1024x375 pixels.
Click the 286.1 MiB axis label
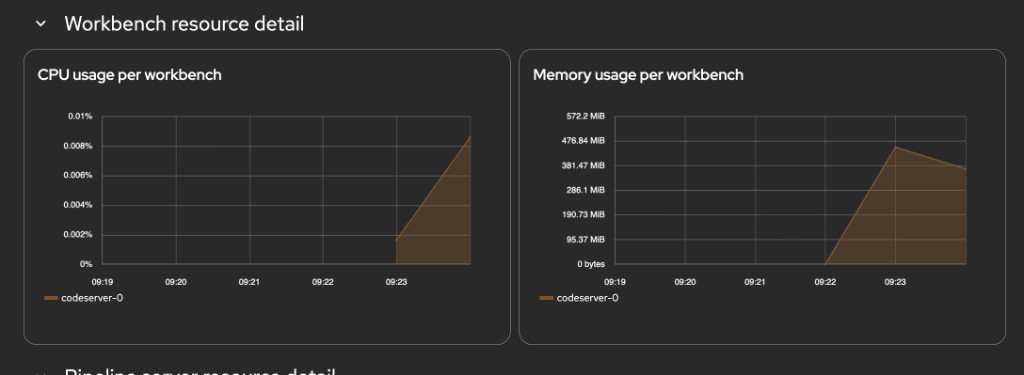[586, 190]
